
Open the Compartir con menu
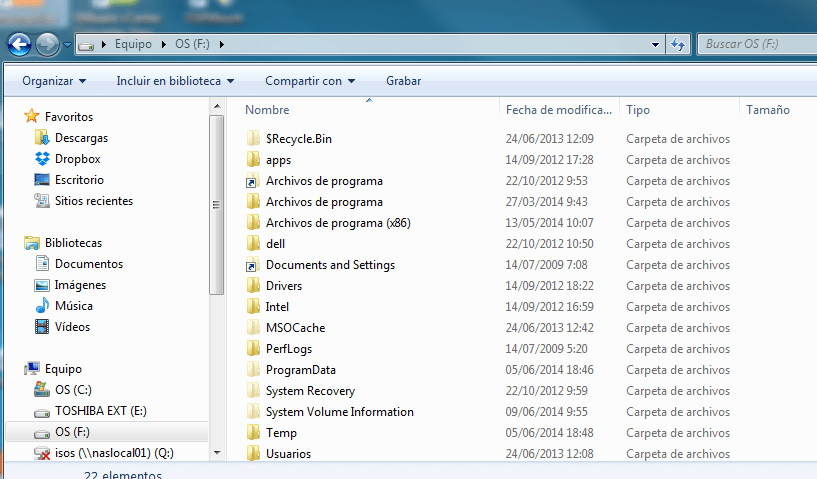coord(310,81)
